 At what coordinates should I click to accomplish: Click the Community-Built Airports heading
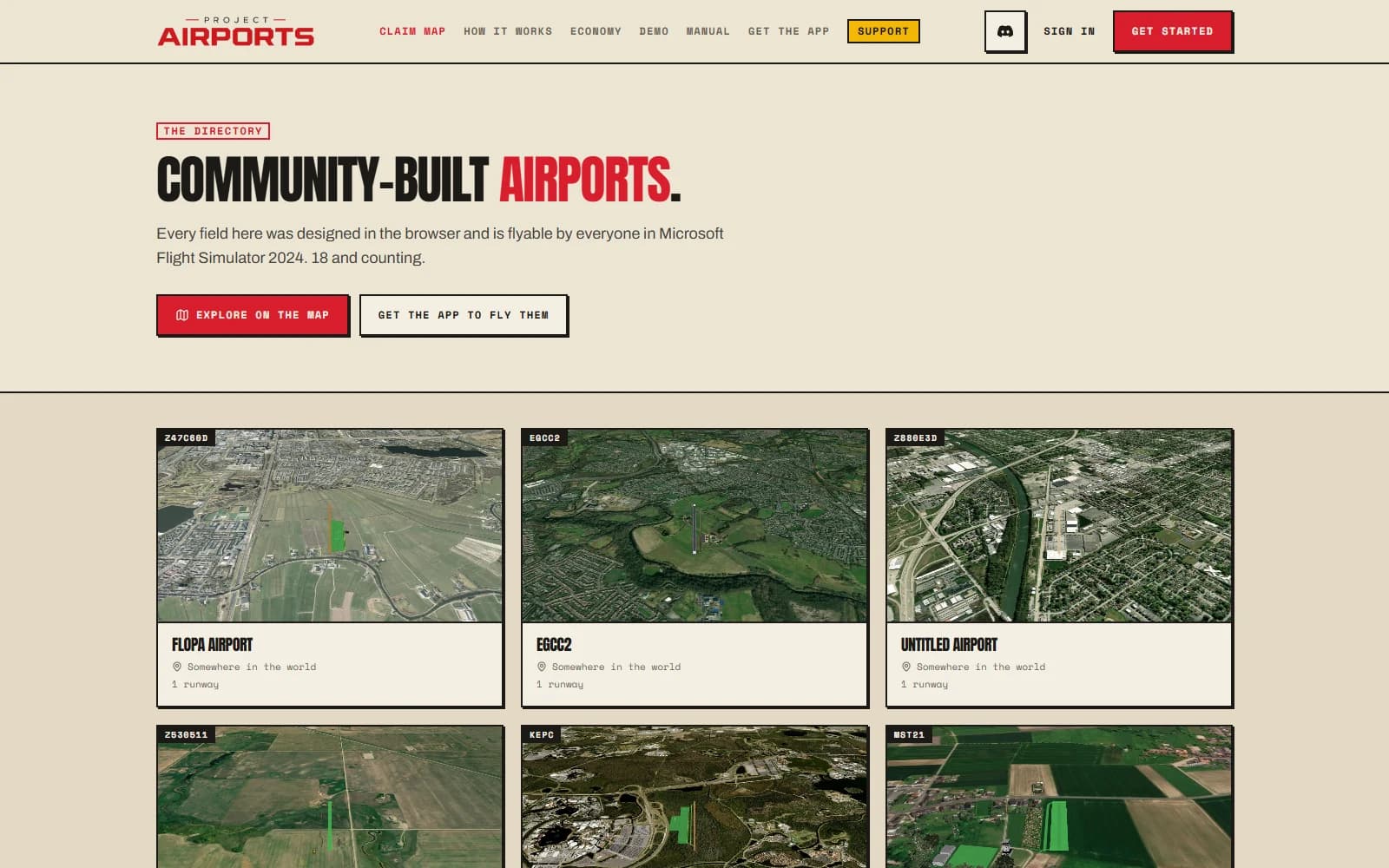418,180
